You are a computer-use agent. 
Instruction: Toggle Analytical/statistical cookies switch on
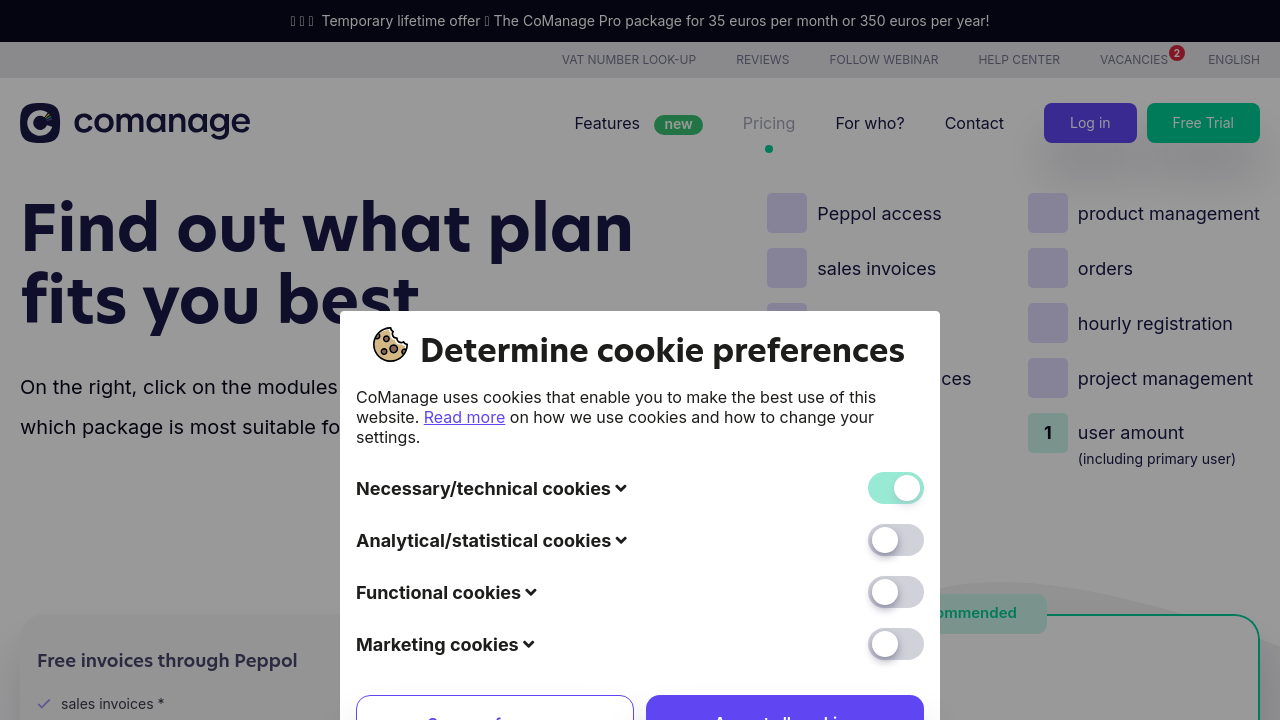(895, 540)
